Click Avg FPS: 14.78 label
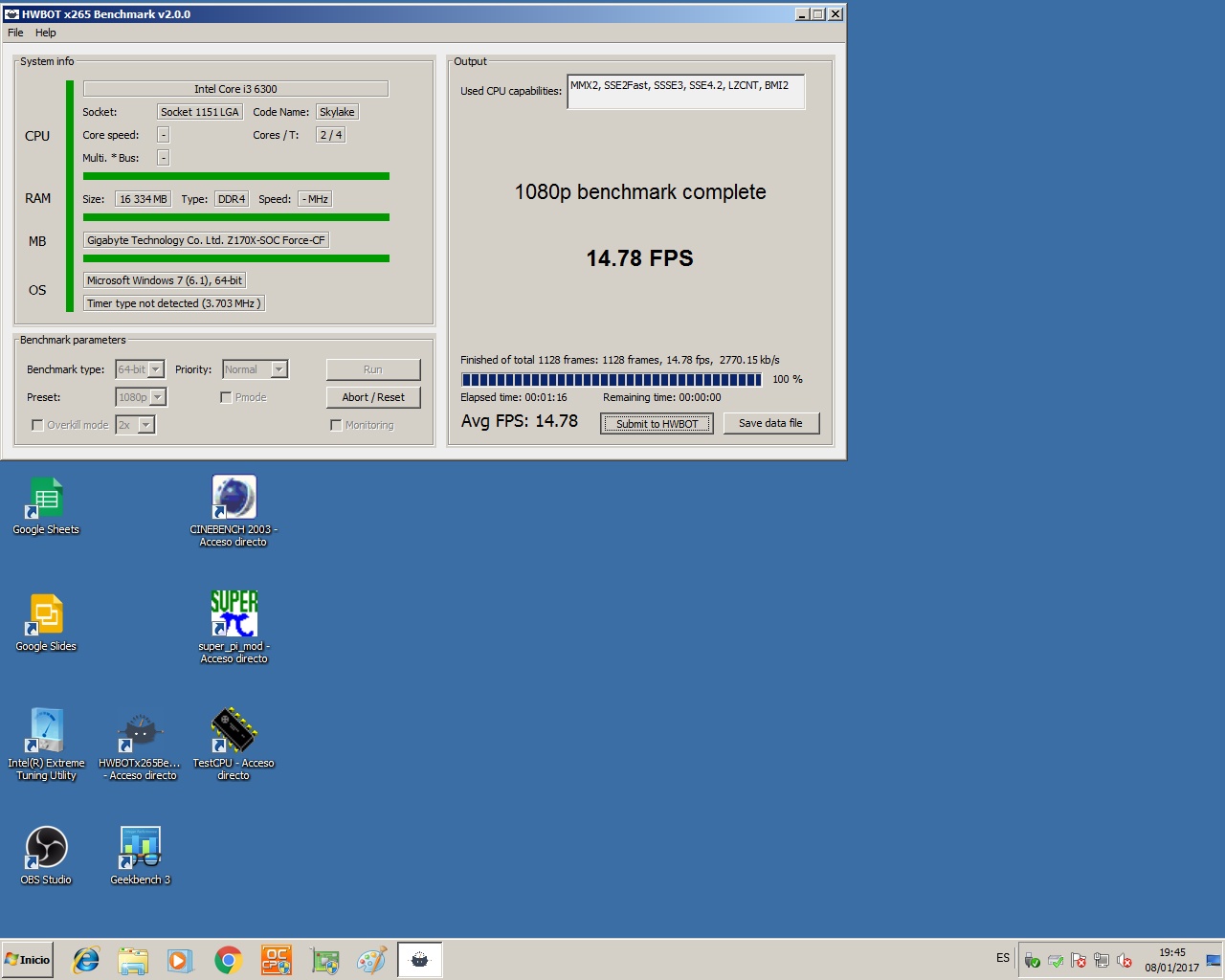Screen dimensions: 1225x980 520,421
